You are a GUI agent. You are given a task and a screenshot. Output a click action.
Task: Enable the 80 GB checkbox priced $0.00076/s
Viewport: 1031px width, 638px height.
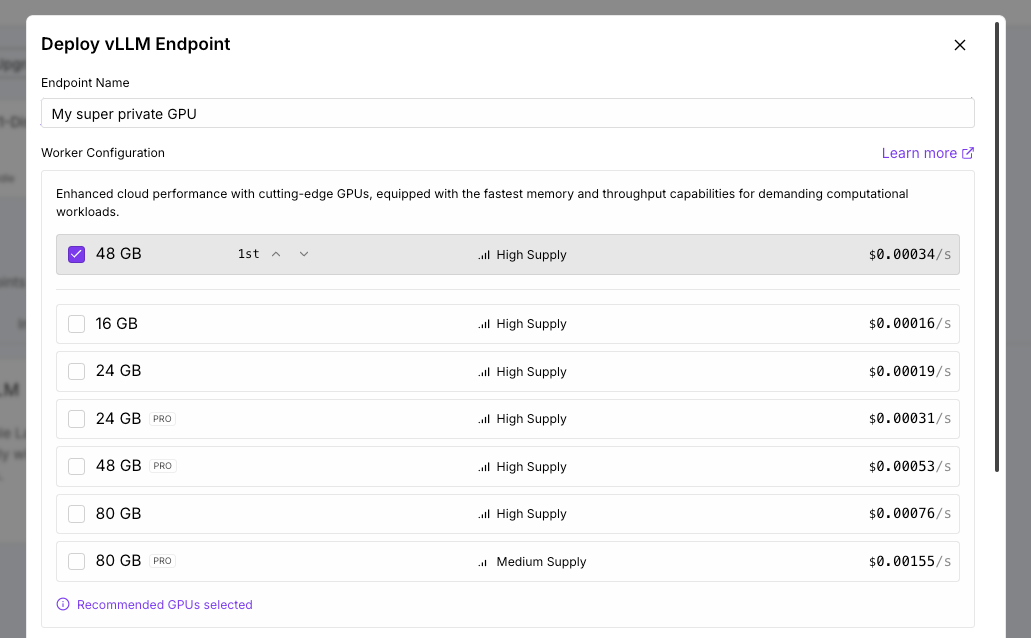click(77, 514)
